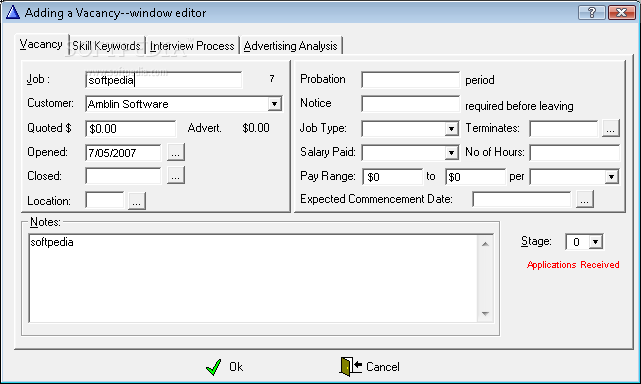The image size is (641, 384).
Task: Open the date picker beside Opened
Action: 176,152
